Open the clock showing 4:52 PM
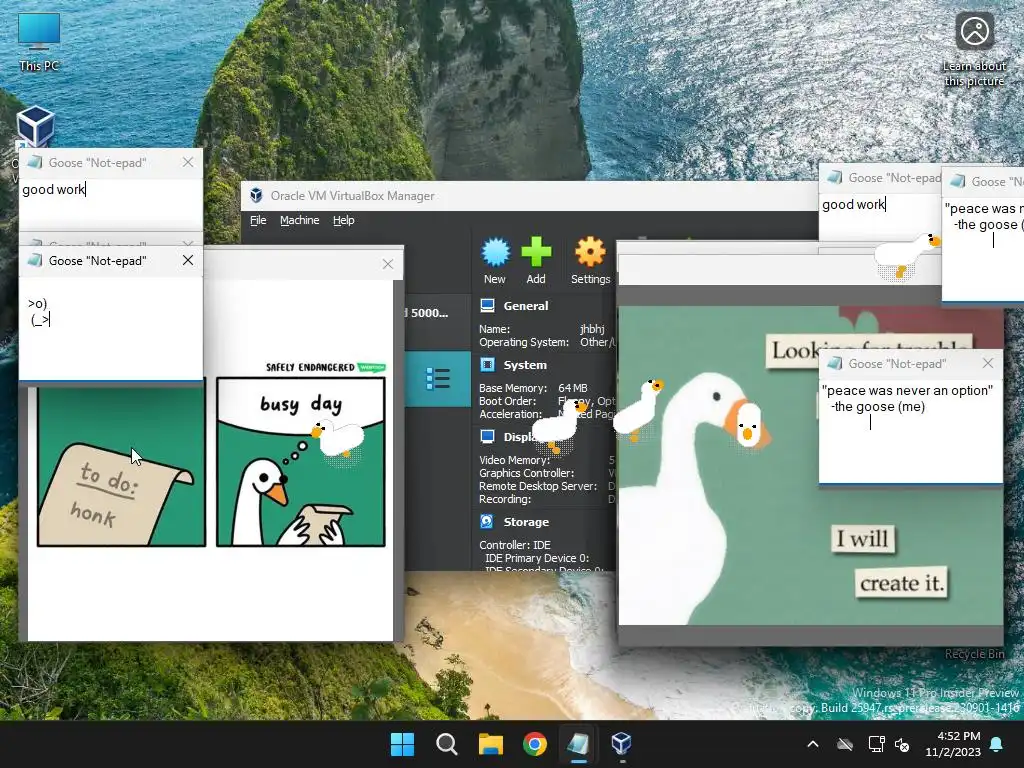This screenshot has height=768, width=1024. point(953,744)
